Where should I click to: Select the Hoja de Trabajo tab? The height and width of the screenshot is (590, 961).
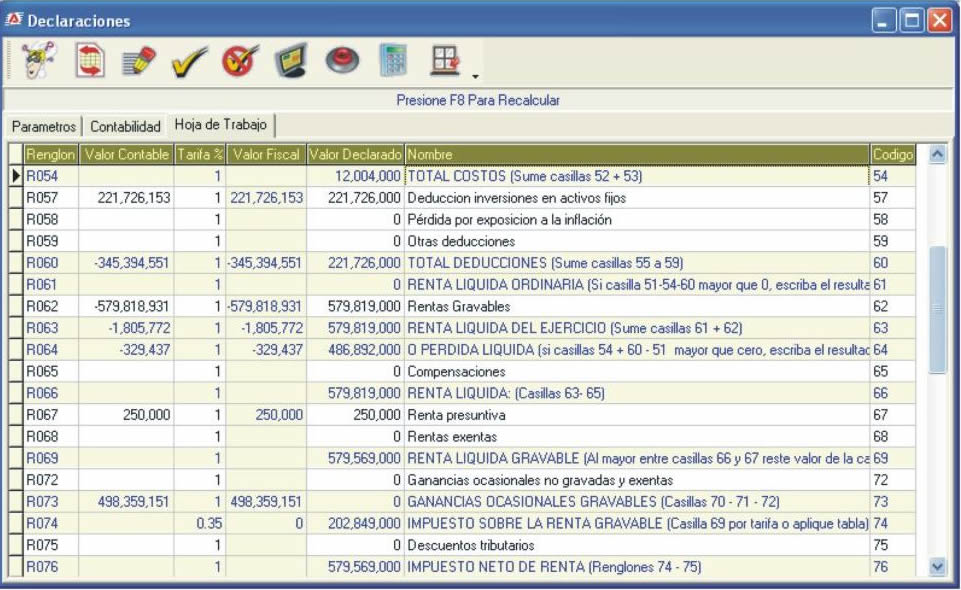[221, 124]
